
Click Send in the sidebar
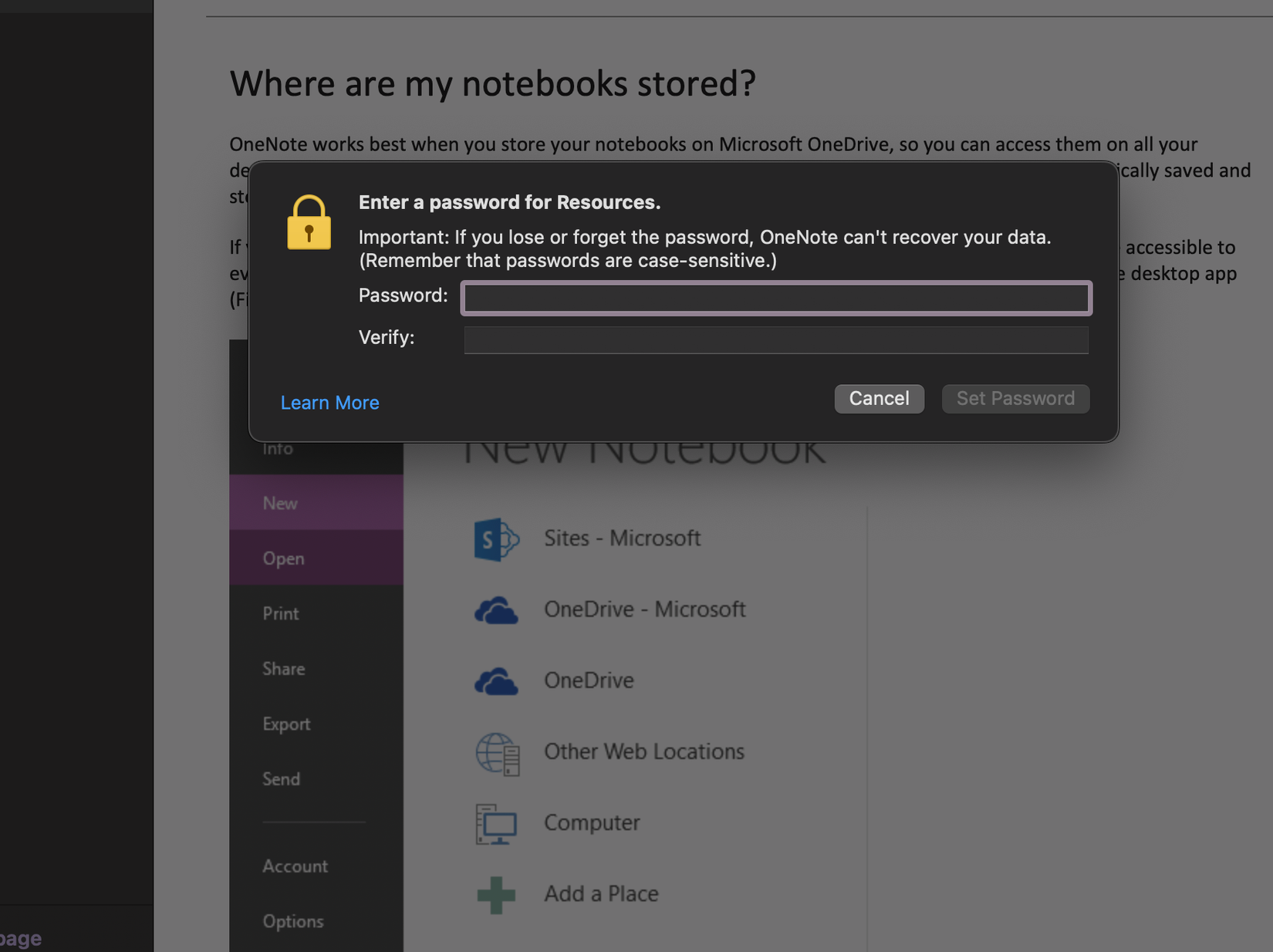click(x=281, y=778)
